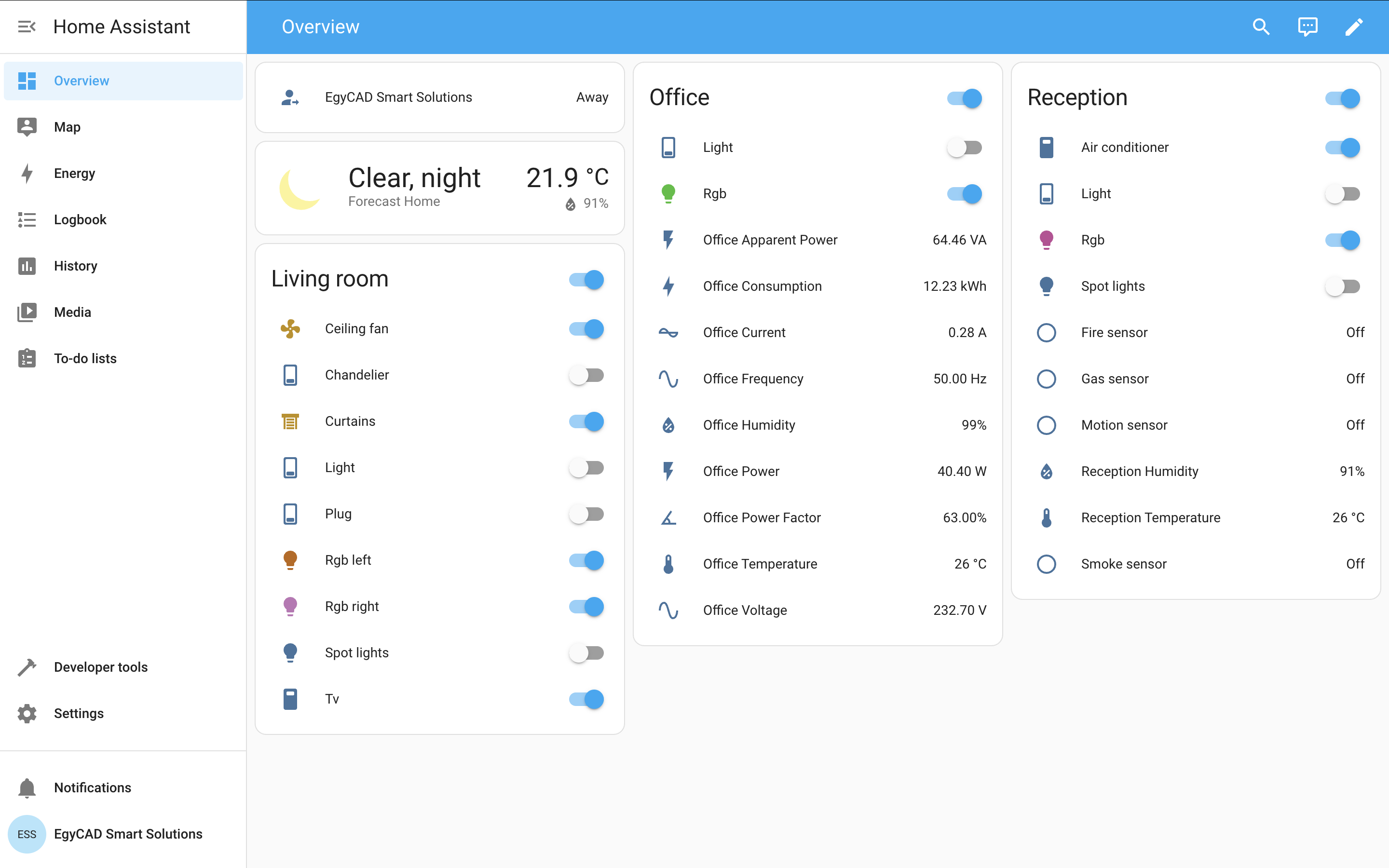Viewport: 1389px width, 868px height.
Task: Open To-do lists from the sidebar
Action: (x=85, y=358)
